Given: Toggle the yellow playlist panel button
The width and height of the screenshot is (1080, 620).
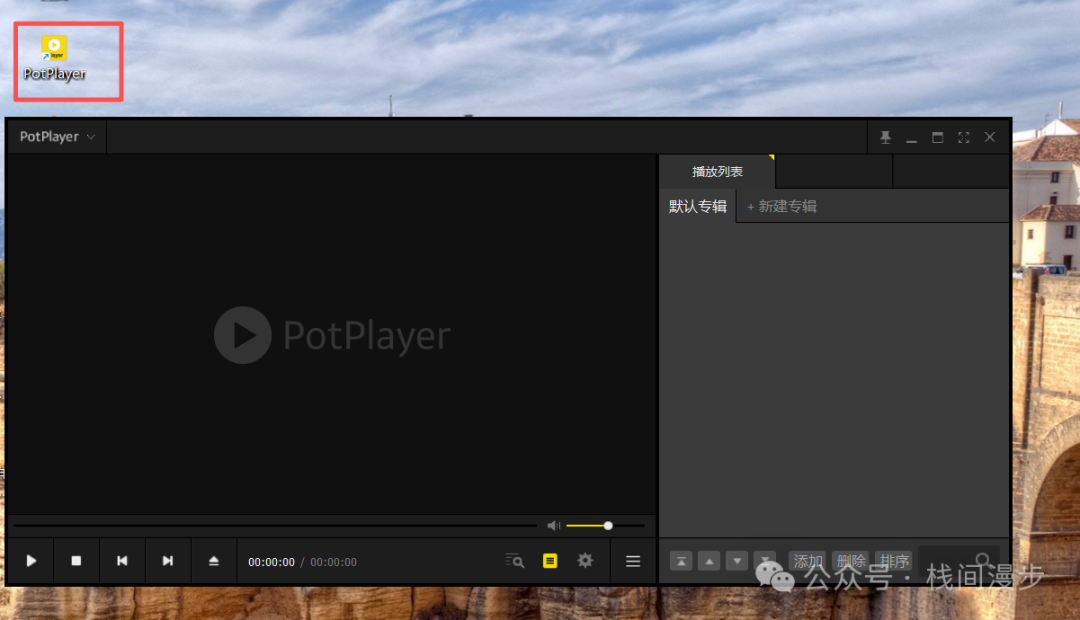Looking at the screenshot, I should pyautogui.click(x=550, y=561).
